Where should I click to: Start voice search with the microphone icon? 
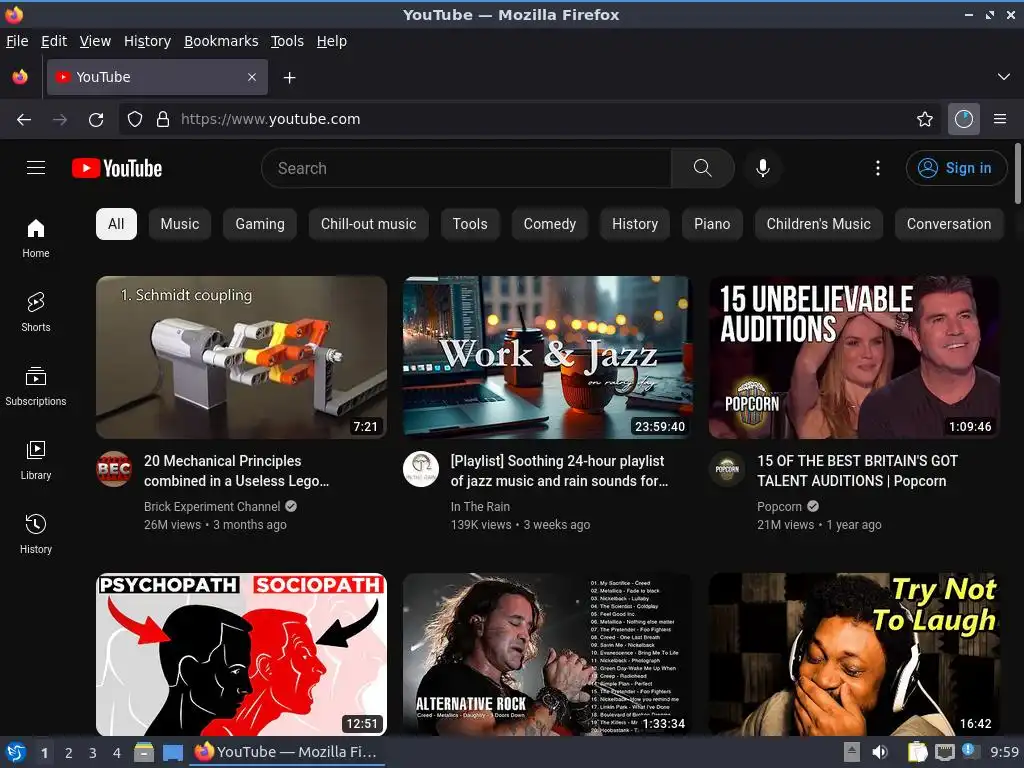[x=762, y=168]
